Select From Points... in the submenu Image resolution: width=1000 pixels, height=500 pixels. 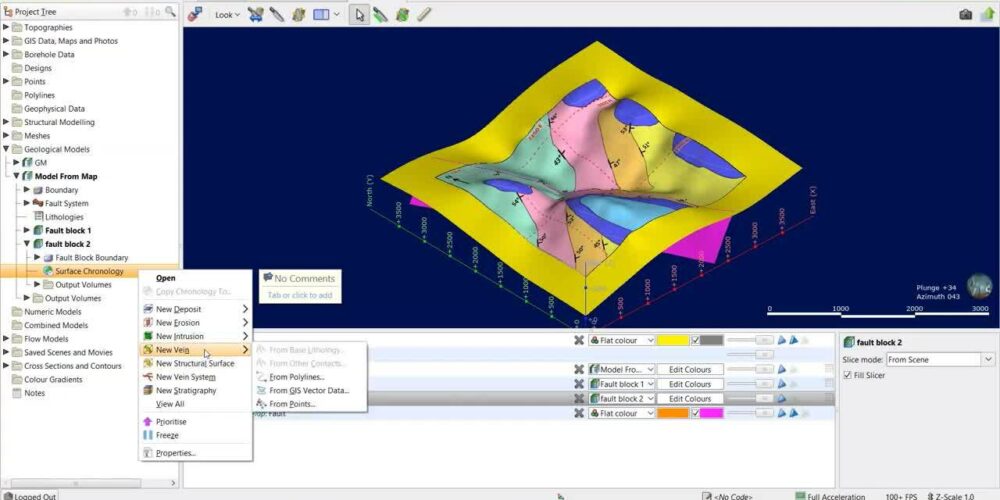point(310,404)
